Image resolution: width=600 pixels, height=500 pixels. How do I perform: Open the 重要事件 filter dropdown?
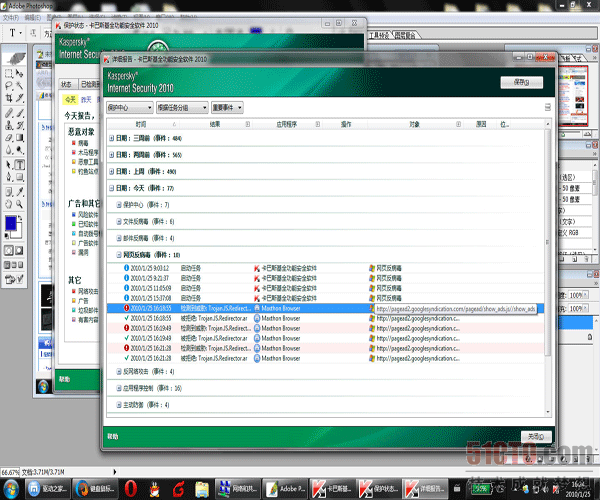[227, 107]
